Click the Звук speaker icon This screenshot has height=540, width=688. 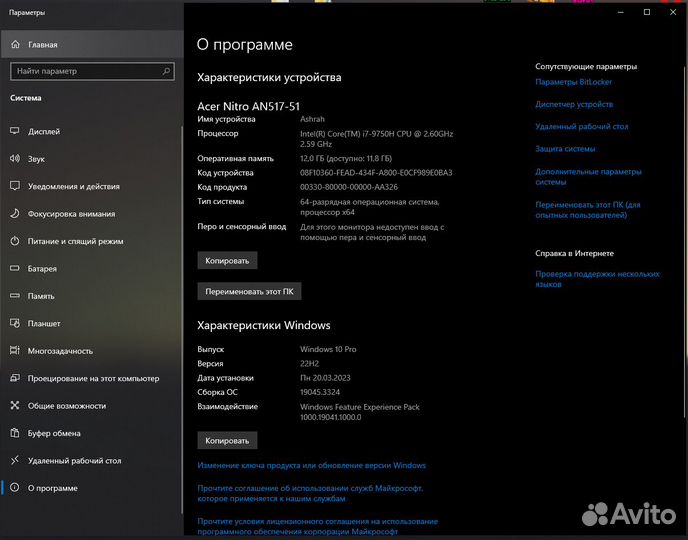15,158
